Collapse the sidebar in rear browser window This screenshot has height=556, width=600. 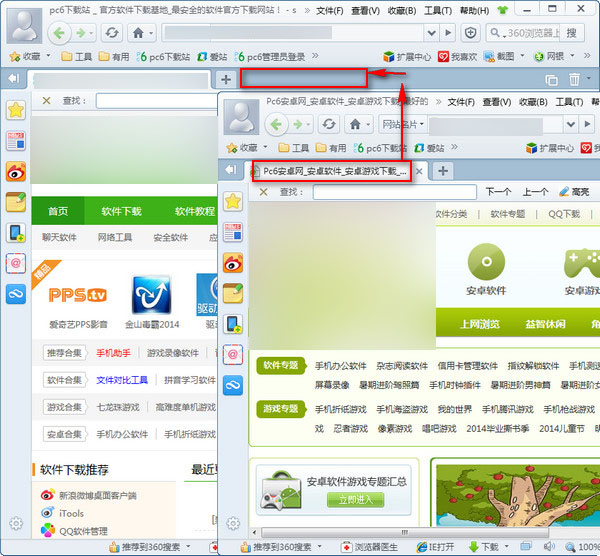(14, 78)
